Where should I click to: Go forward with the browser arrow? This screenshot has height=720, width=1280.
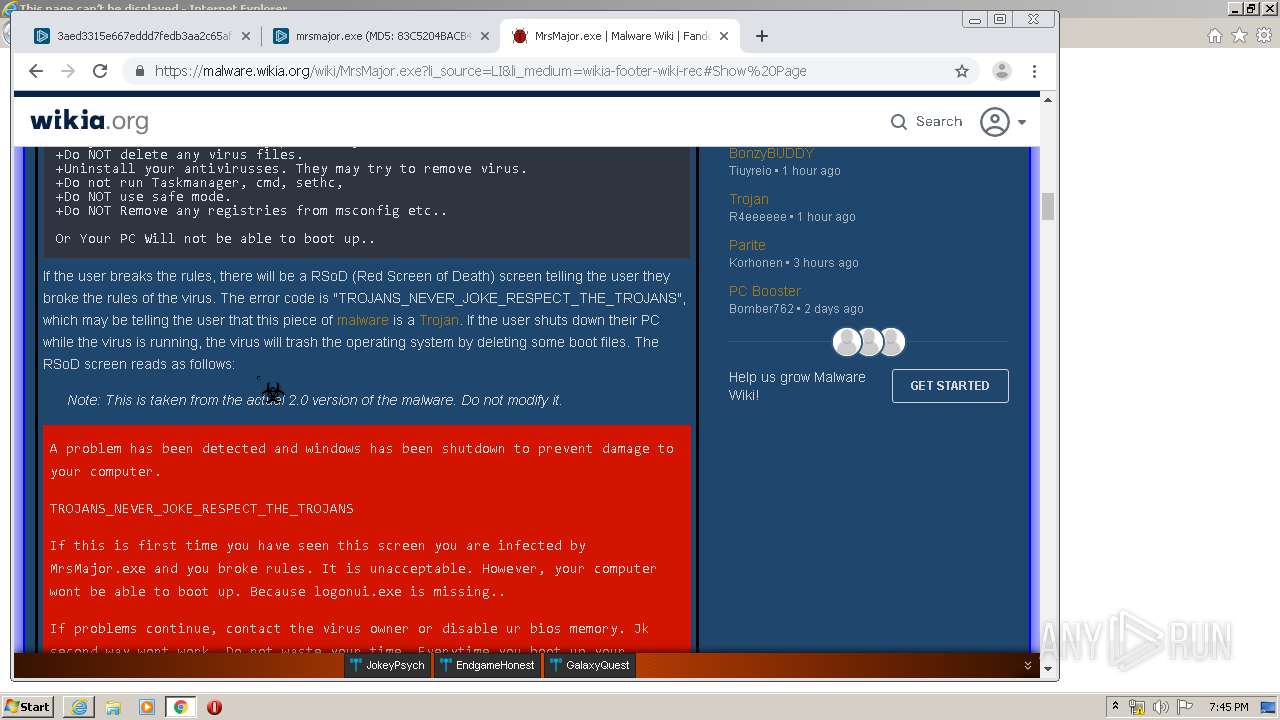68,71
